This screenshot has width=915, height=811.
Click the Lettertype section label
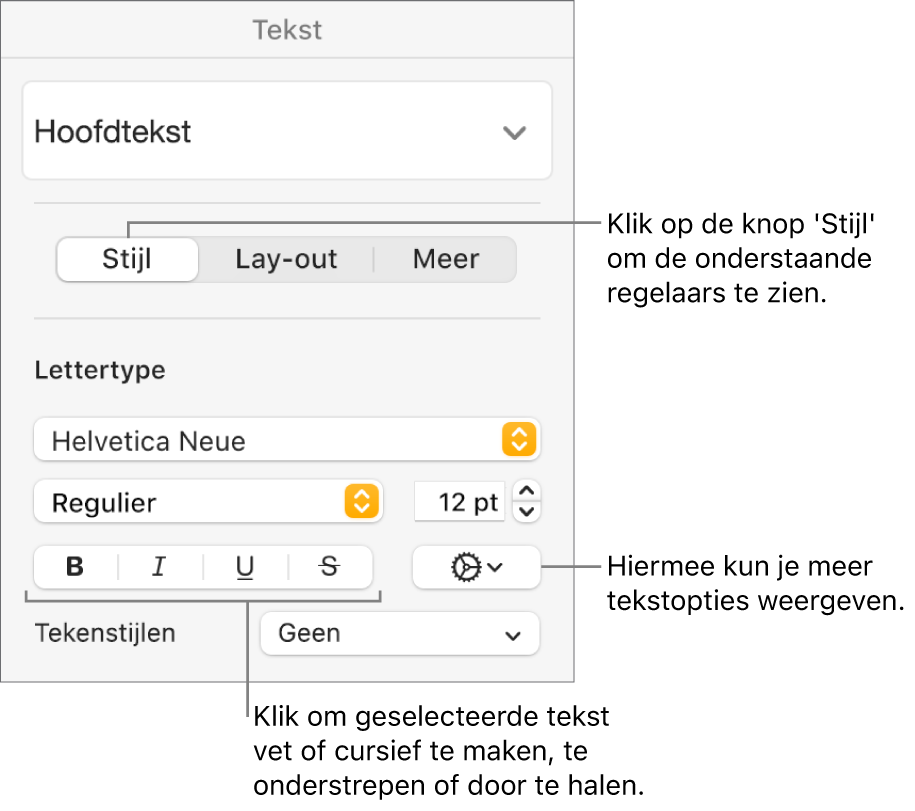(100, 370)
